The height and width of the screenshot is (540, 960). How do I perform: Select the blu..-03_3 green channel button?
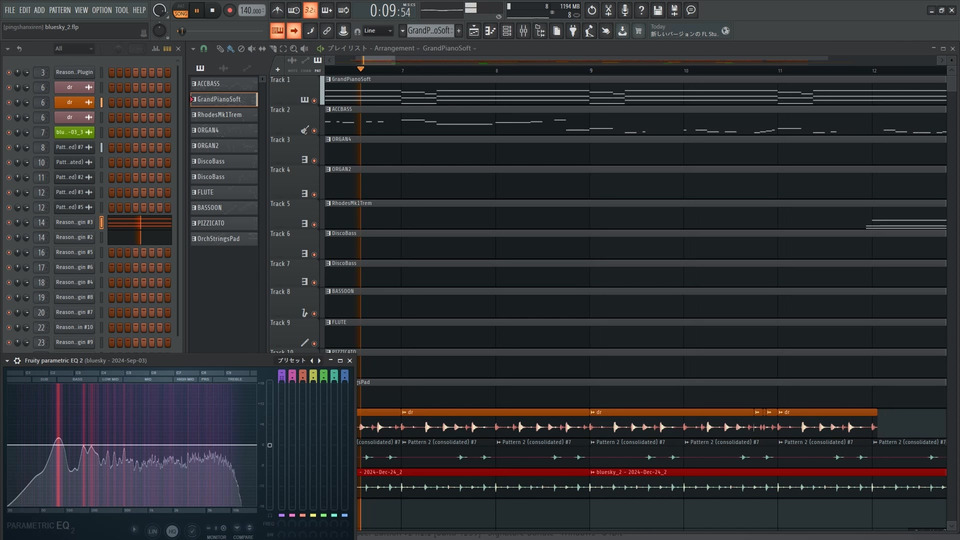click(x=74, y=132)
